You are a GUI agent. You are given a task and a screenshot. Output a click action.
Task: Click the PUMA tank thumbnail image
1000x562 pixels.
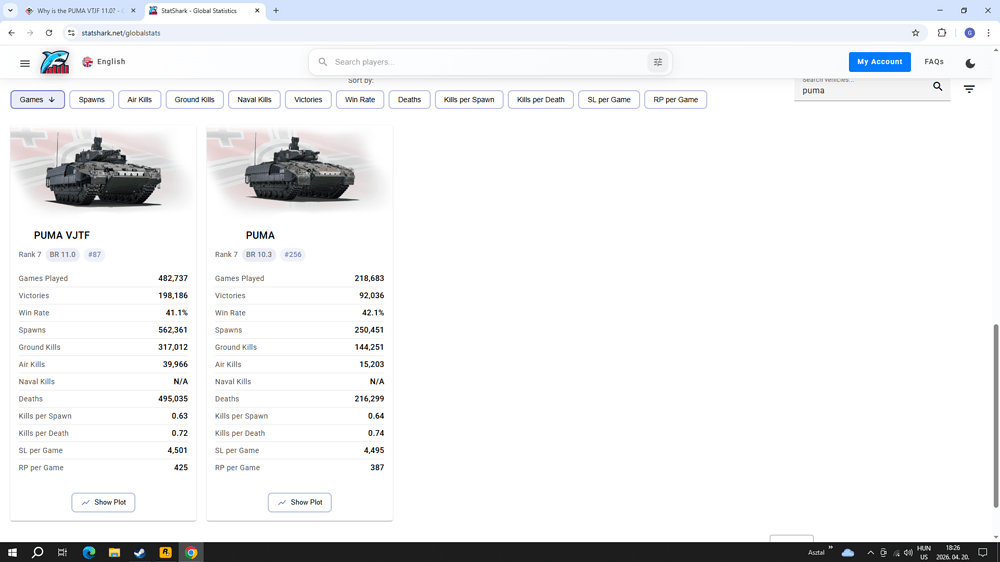click(x=300, y=172)
